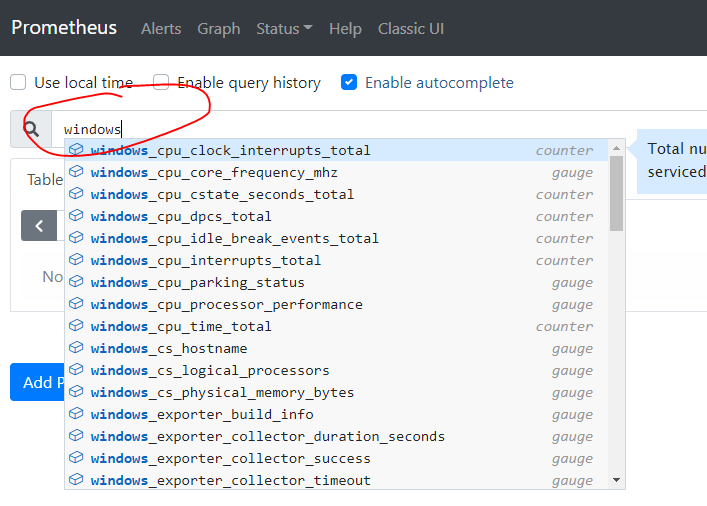Image resolution: width=707 pixels, height=506 pixels.
Task: Click the autocomplete list scrollbar thumb
Action: (616, 190)
